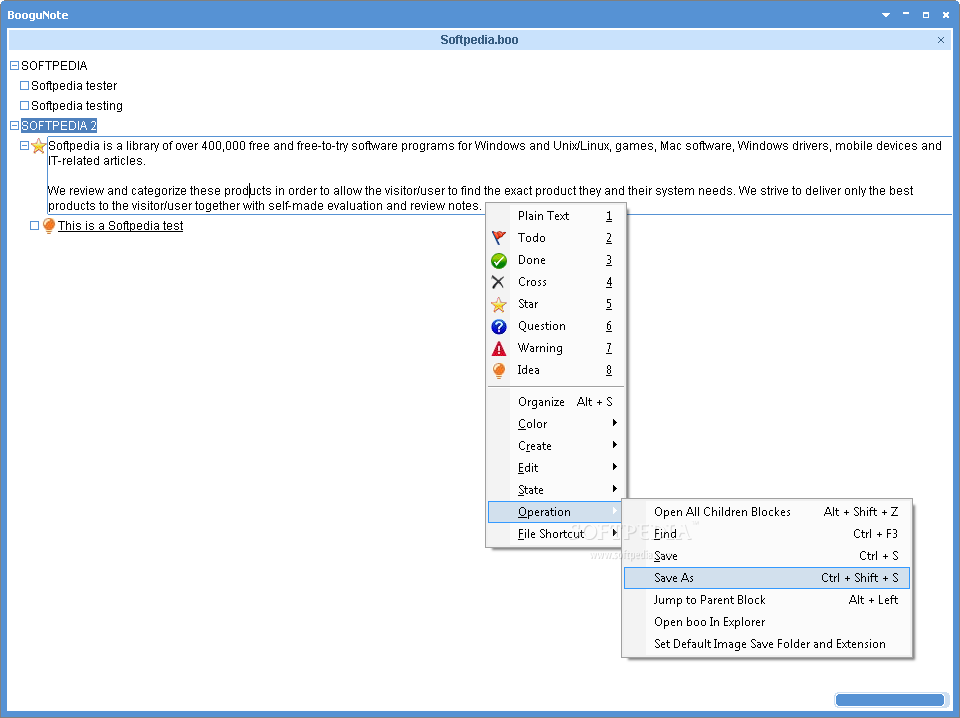The image size is (960, 718).
Task: Click the green Done checkmark icon
Action: click(x=499, y=260)
